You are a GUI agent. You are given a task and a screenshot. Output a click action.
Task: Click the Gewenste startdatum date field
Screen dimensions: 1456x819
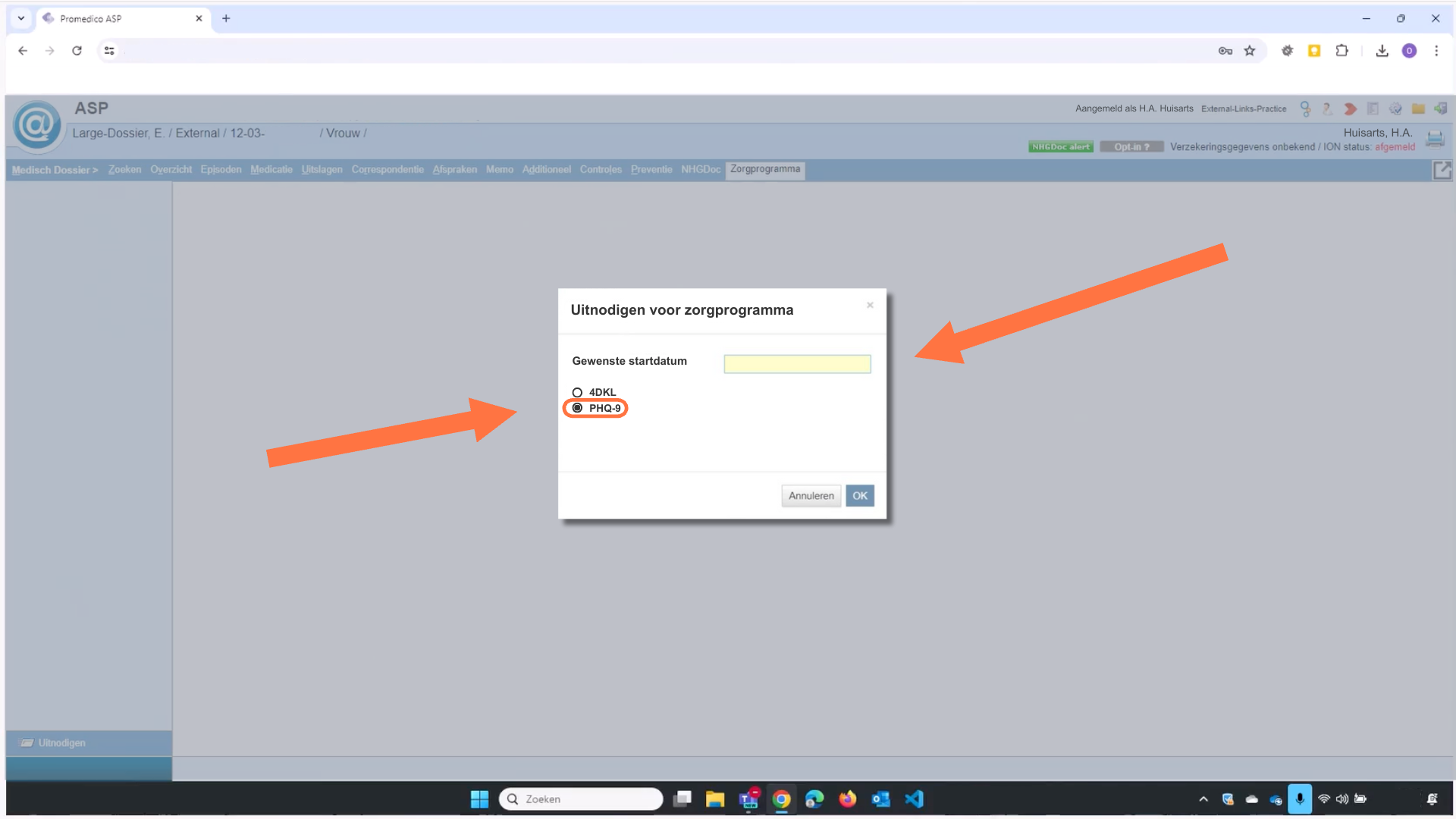pos(797,364)
